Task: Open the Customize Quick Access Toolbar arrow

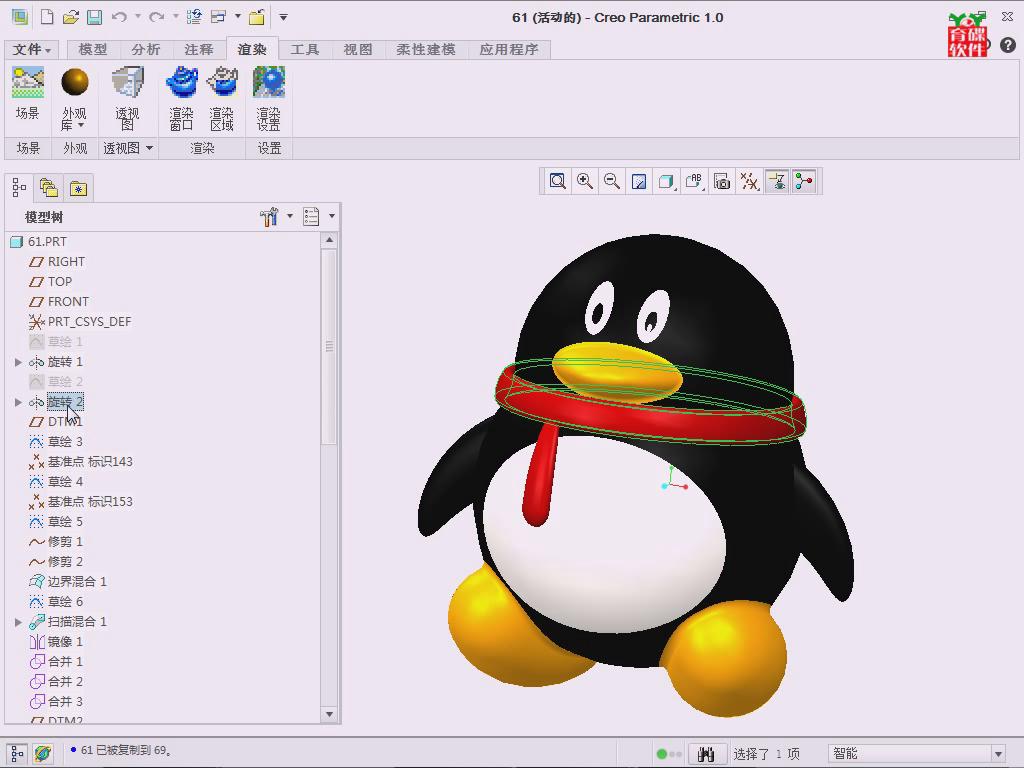Action: pos(283,18)
